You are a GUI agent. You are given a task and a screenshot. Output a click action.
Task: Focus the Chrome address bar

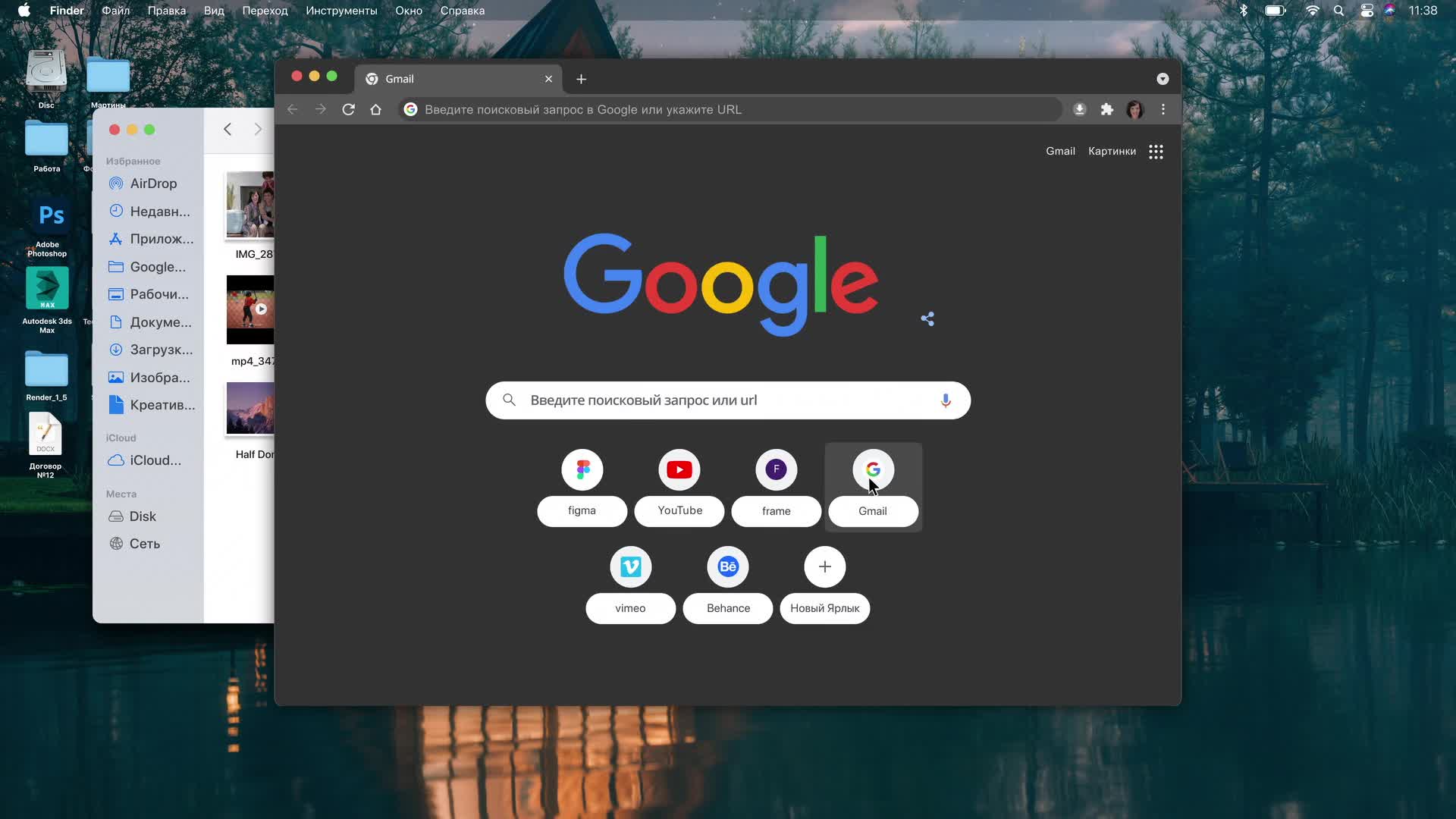730,109
